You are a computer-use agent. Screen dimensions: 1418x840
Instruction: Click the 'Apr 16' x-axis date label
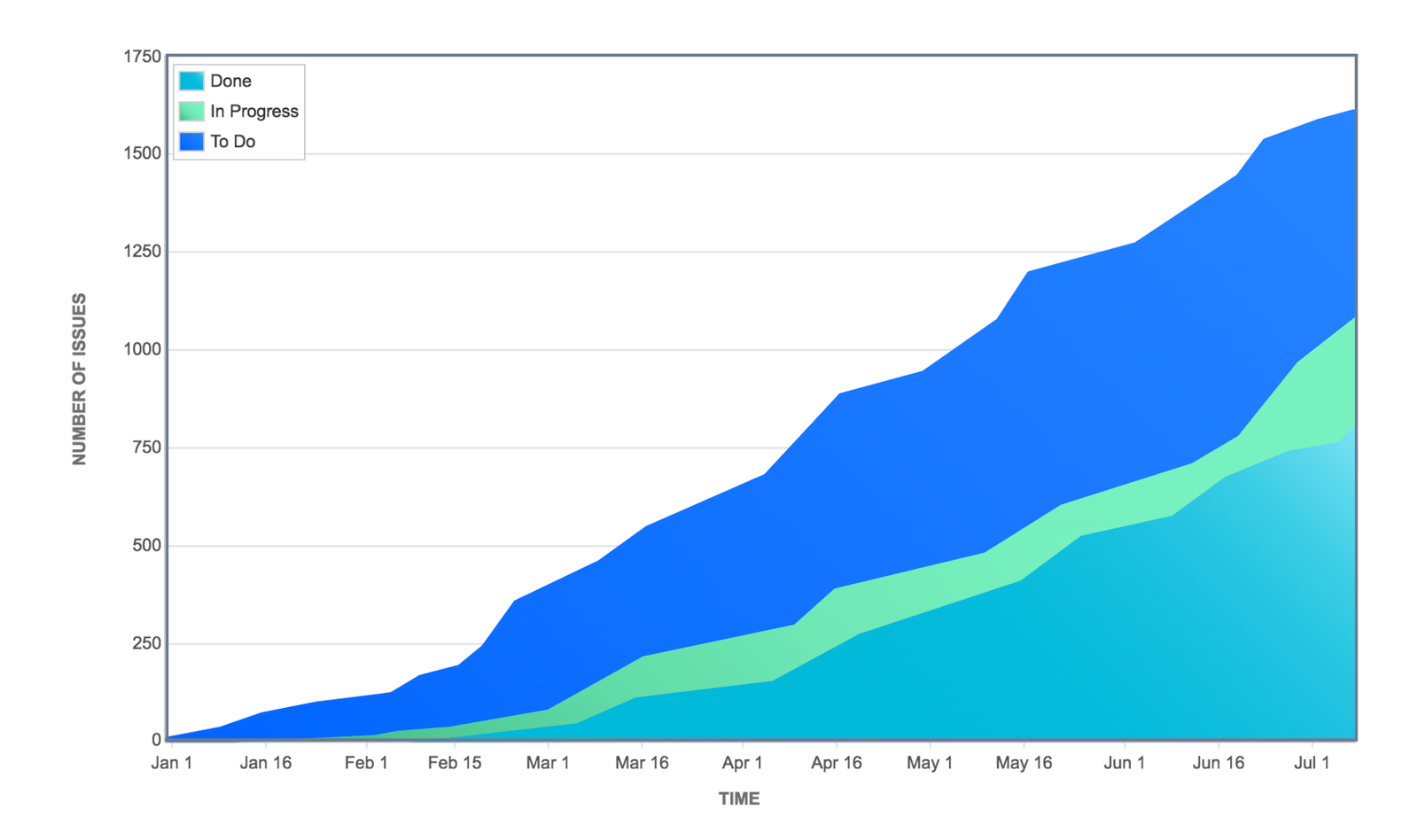coord(836,763)
